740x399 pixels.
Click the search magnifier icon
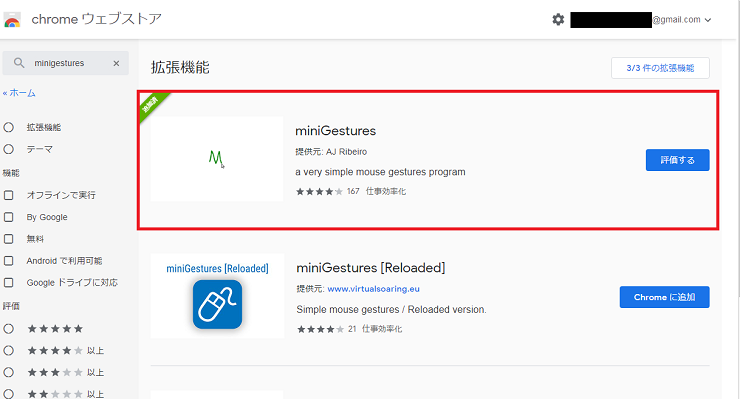[x=19, y=63]
